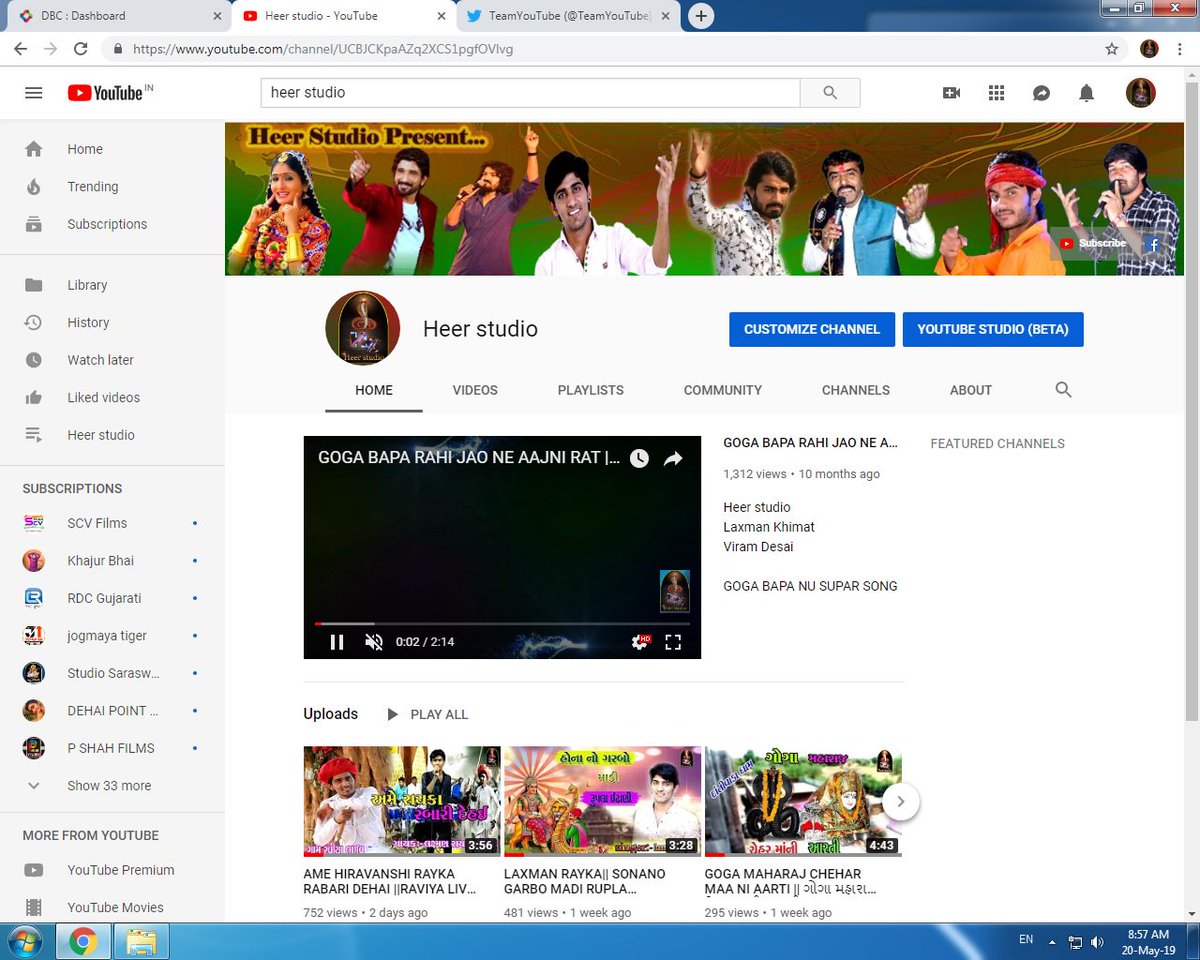Open the P SHAH FILMS subscription

[x=112, y=748]
